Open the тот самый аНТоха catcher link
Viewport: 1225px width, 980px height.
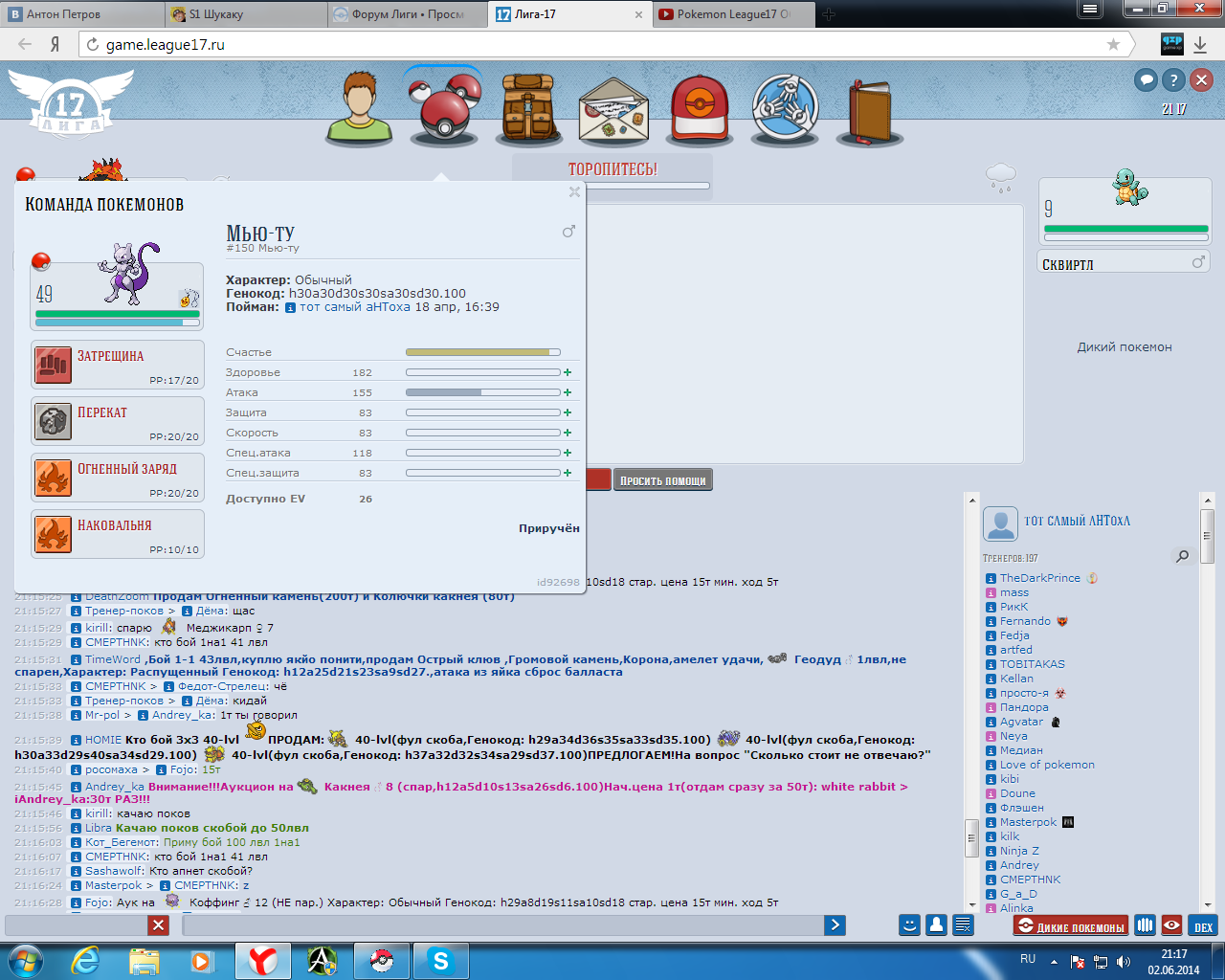(354, 307)
